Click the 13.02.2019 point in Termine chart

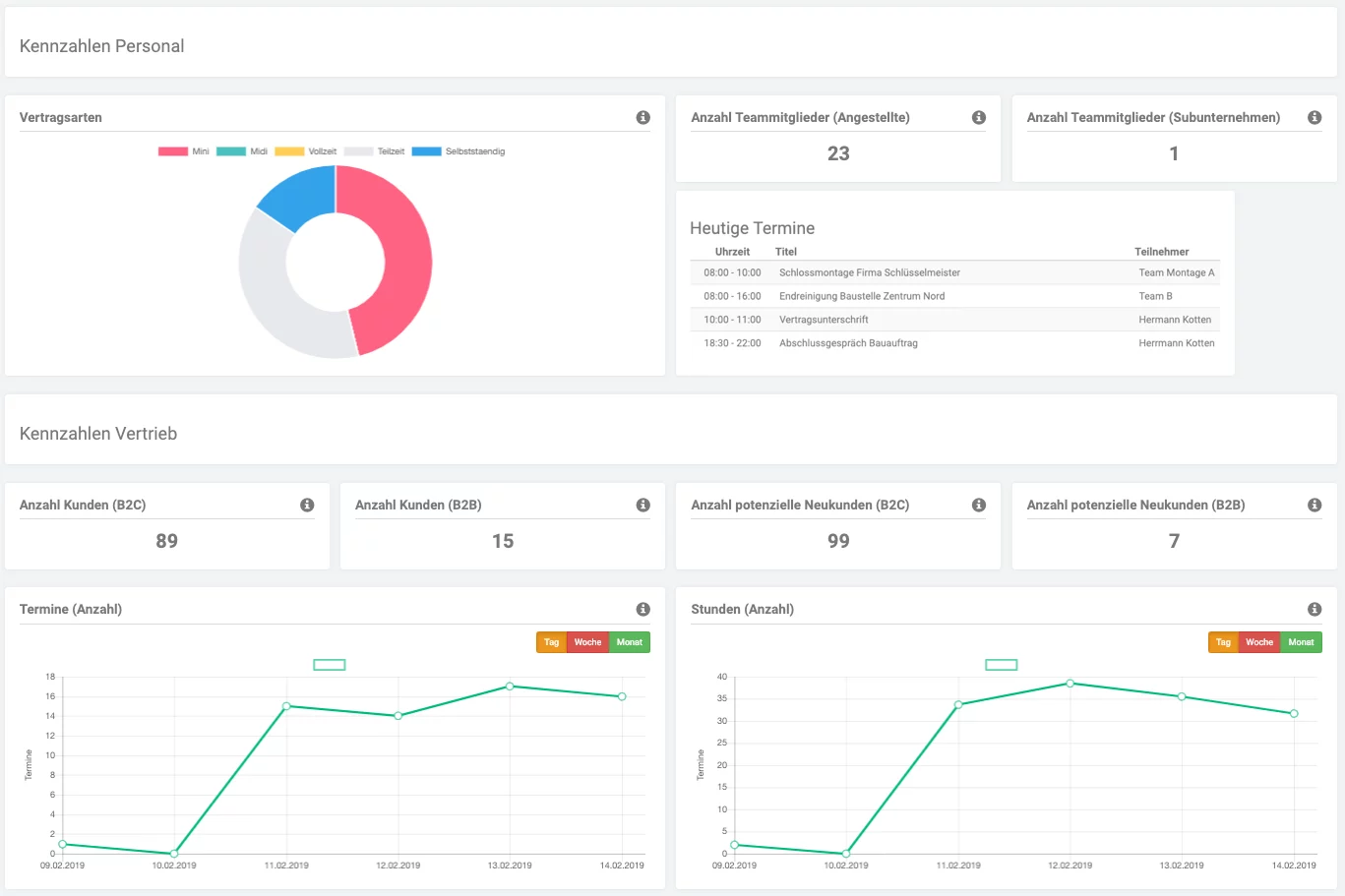(x=510, y=687)
